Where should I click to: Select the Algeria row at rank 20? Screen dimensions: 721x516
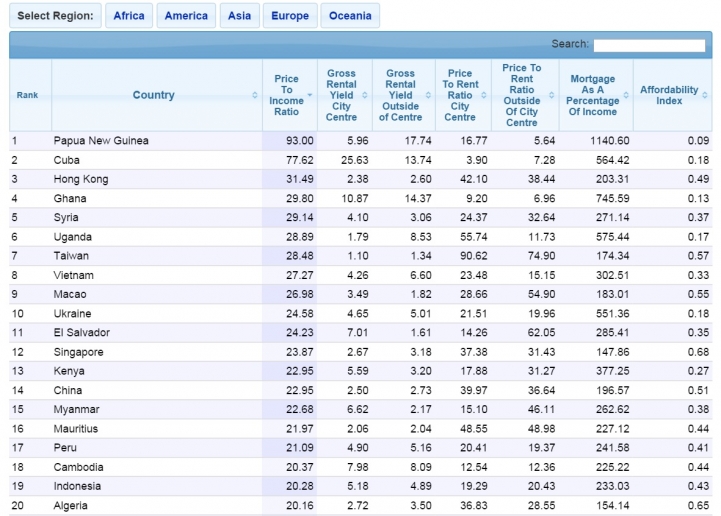(360, 505)
